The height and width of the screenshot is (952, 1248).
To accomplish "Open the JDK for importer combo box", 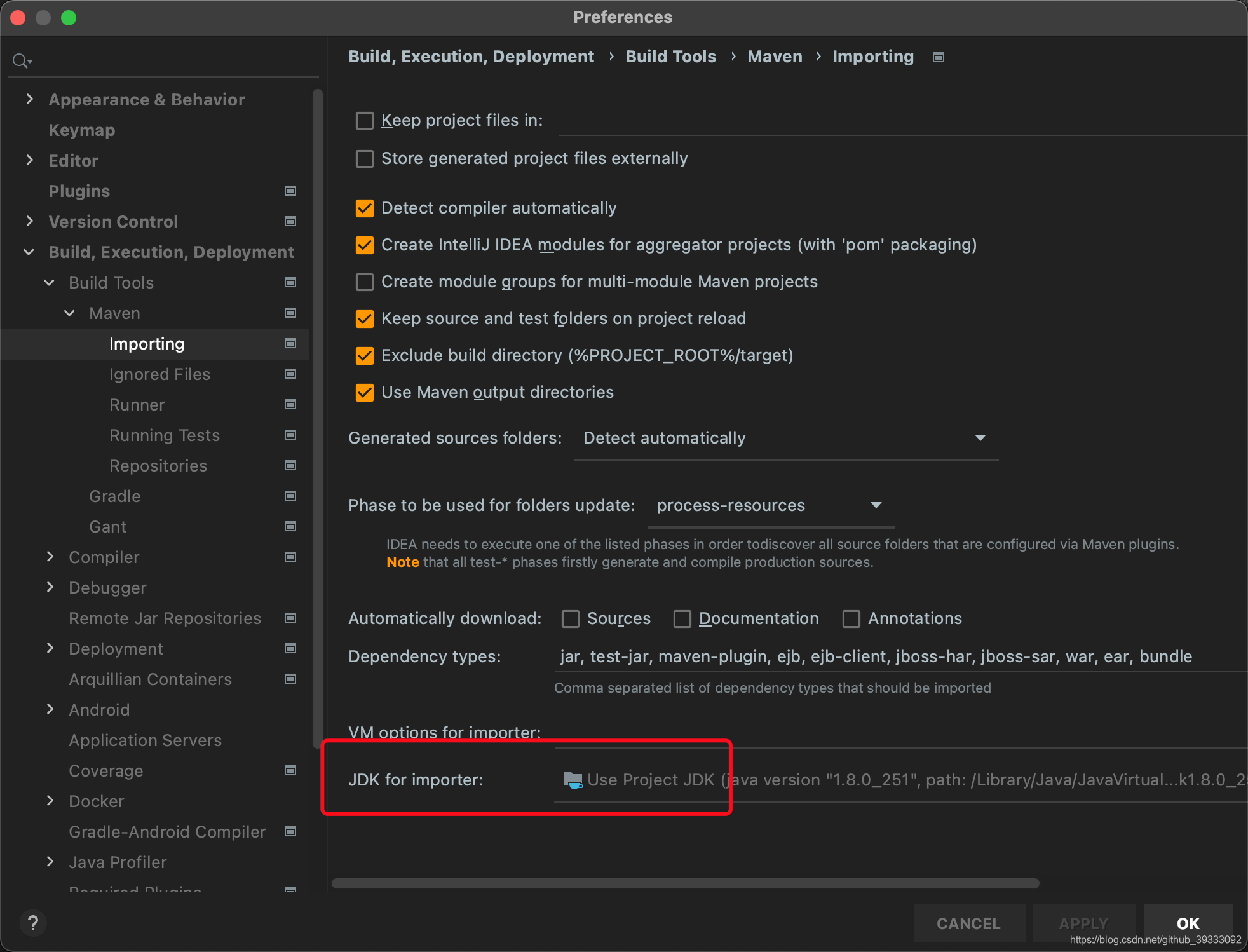I will click(x=900, y=780).
